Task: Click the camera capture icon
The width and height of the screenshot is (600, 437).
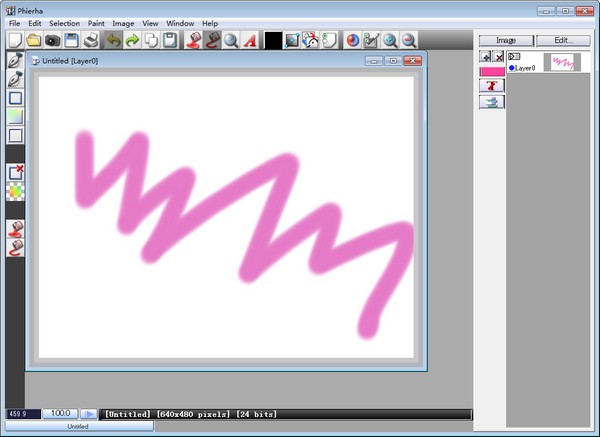Action: [x=51, y=41]
